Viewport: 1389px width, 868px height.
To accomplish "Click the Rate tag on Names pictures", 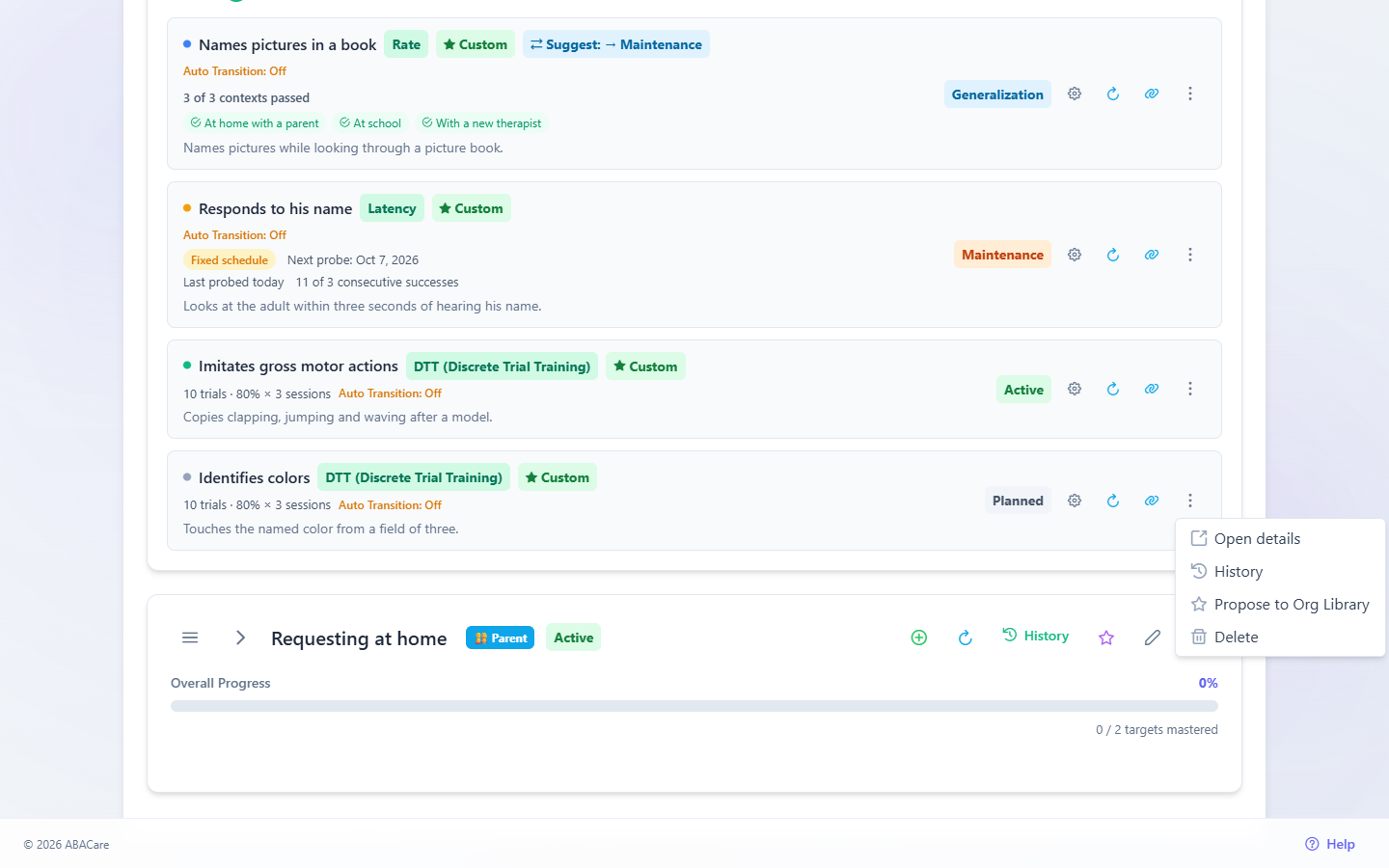I will [x=406, y=44].
